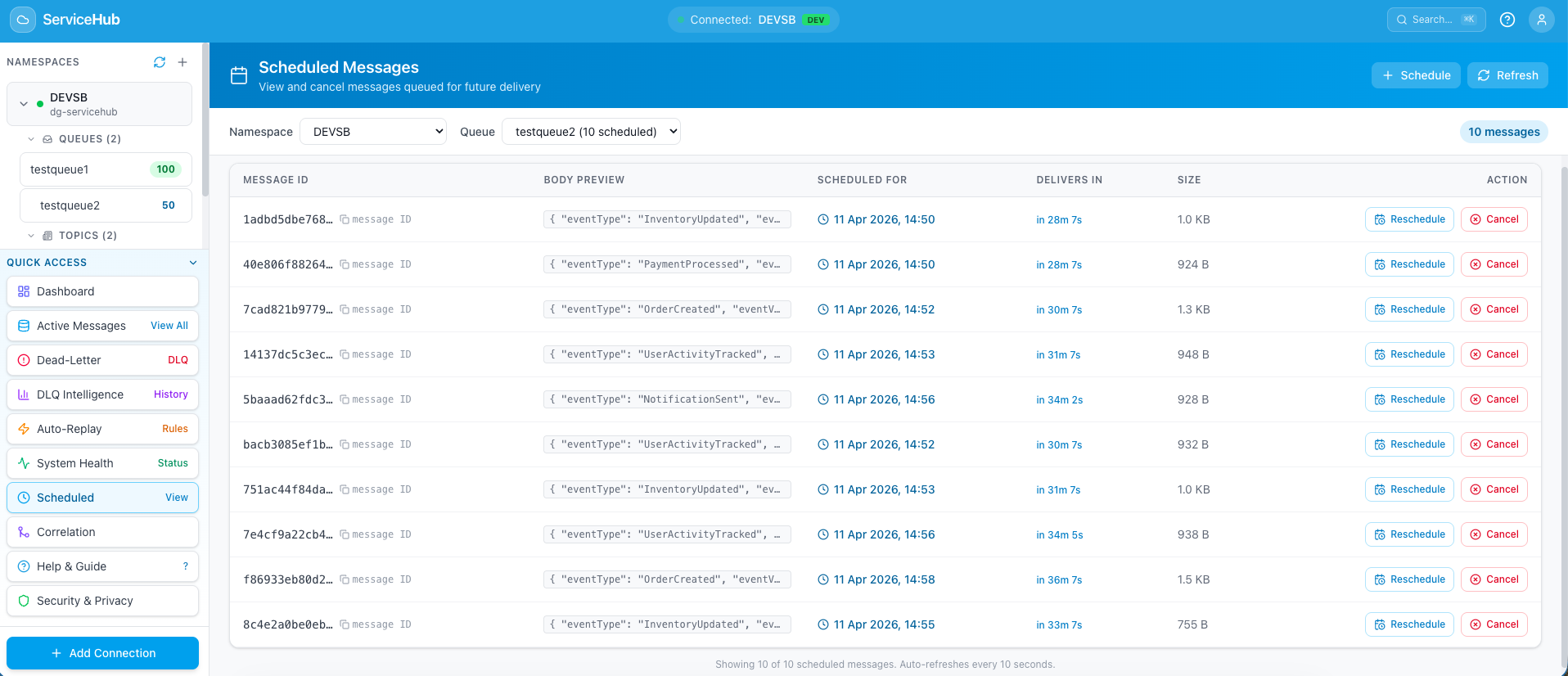
Task: Click the SCHEDULED FOR column header
Action: pyautogui.click(x=862, y=180)
